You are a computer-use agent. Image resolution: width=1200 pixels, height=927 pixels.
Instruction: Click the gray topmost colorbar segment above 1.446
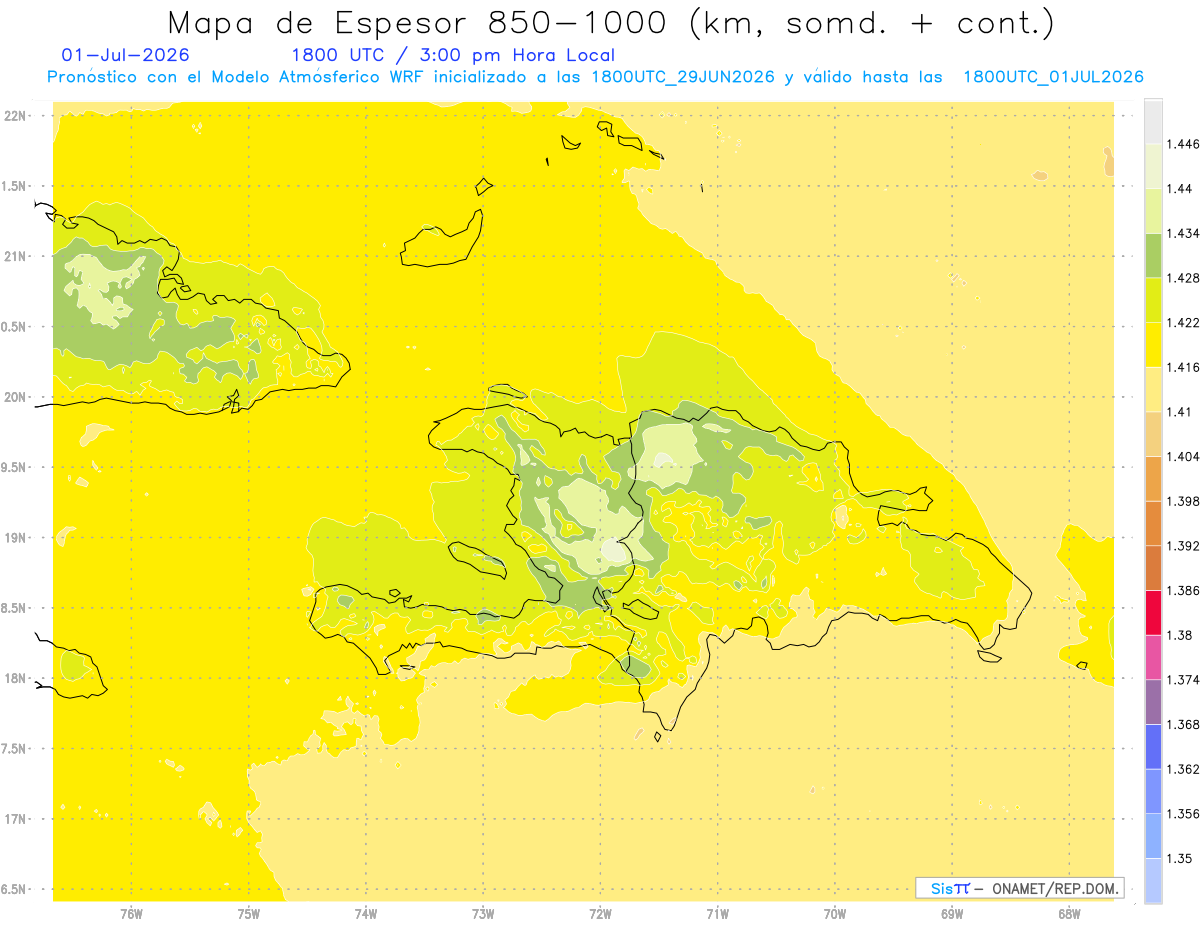click(1153, 122)
